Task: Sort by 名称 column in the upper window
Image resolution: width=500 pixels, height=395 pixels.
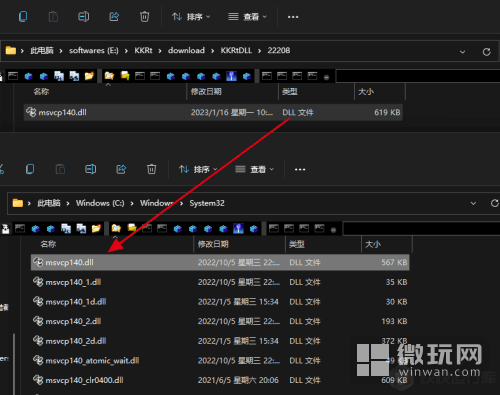Action: click(x=42, y=91)
